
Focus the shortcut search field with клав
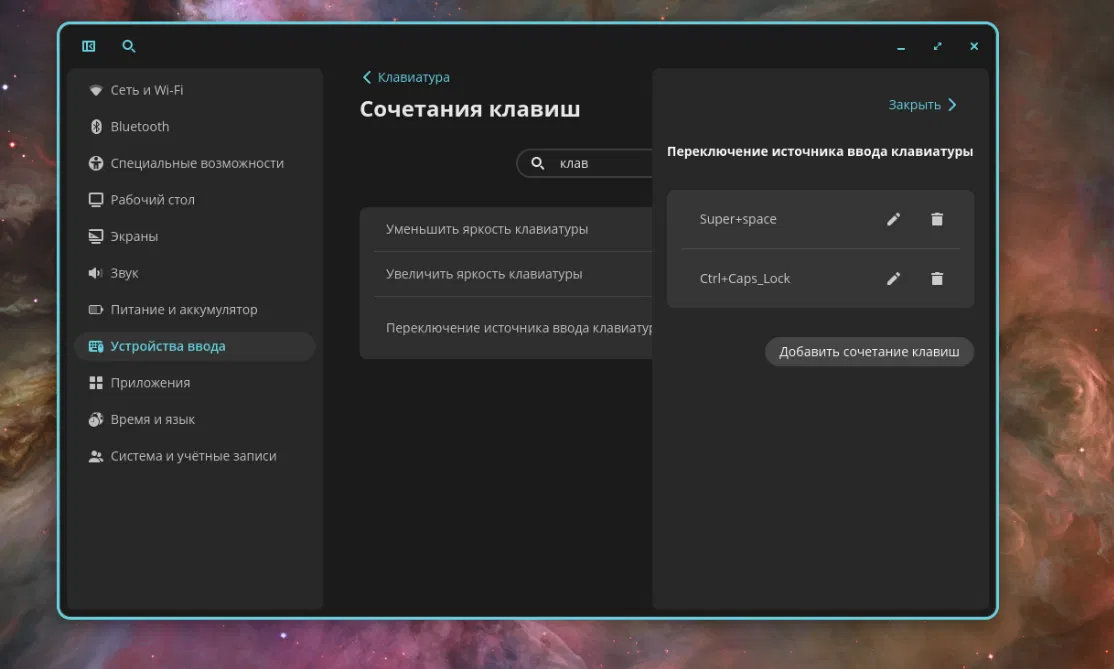click(585, 163)
